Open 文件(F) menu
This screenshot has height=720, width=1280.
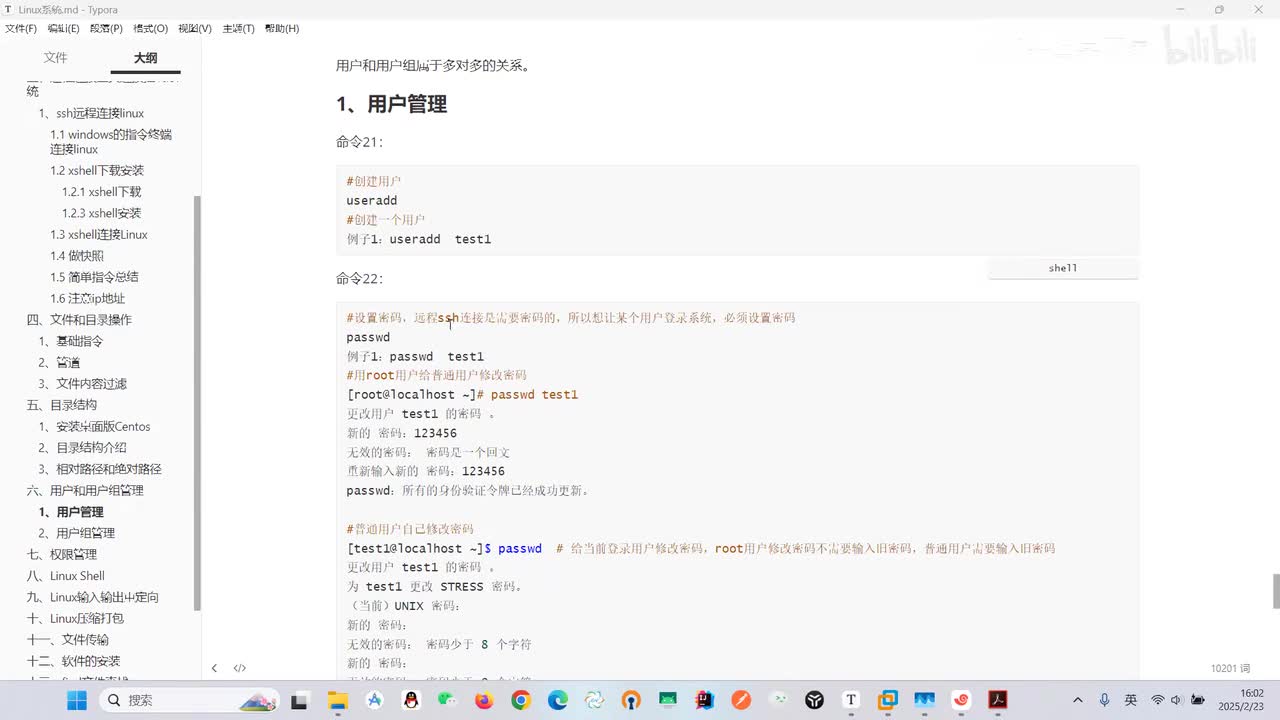point(21,28)
